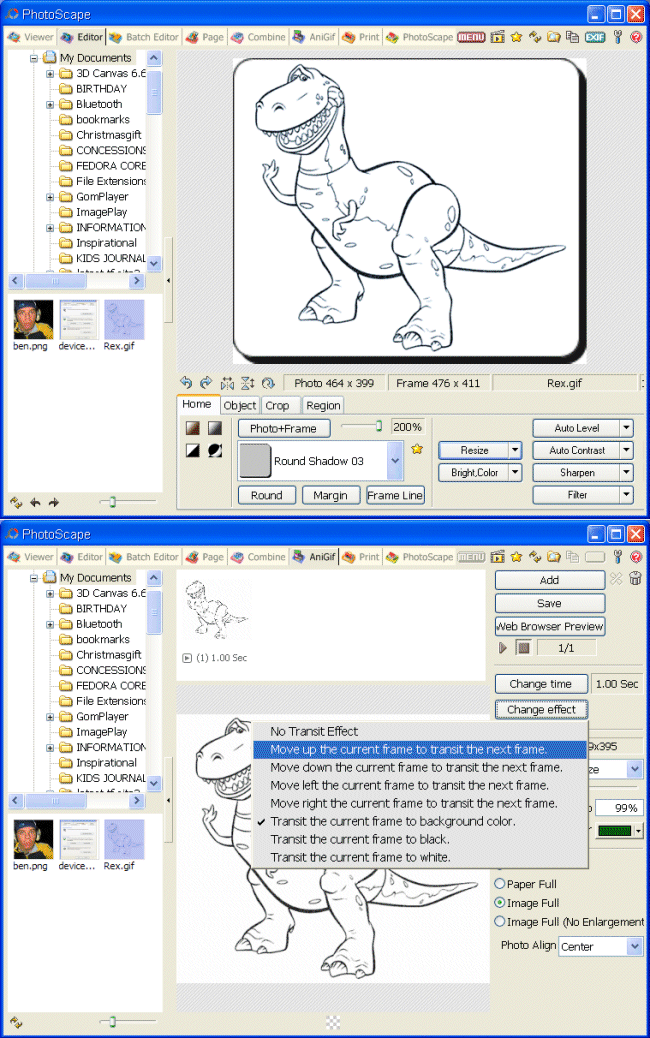
Task: Click vertical flip icon in Editor window
Action: tap(248, 383)
